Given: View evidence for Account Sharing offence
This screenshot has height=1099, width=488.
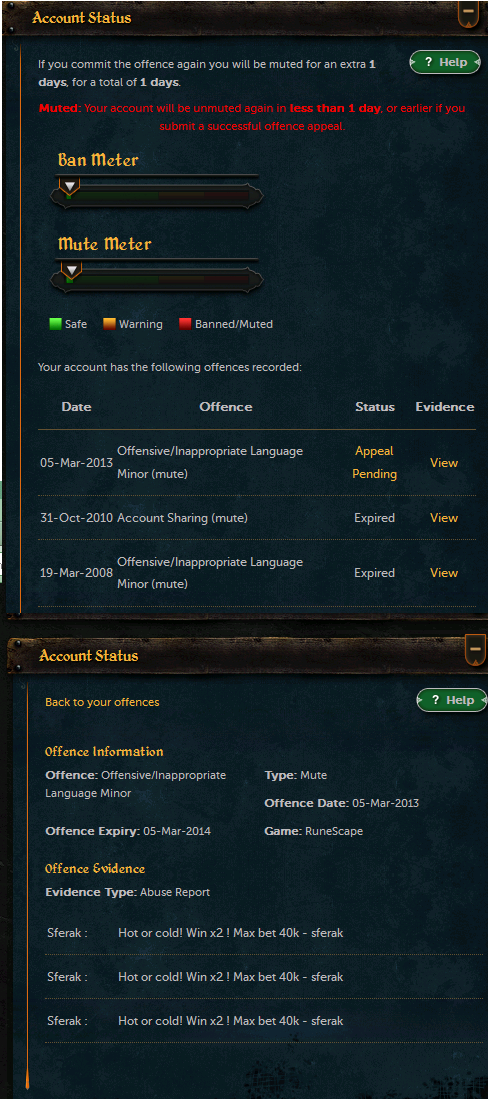Looking at the screenshot, I should coord(444,518).
